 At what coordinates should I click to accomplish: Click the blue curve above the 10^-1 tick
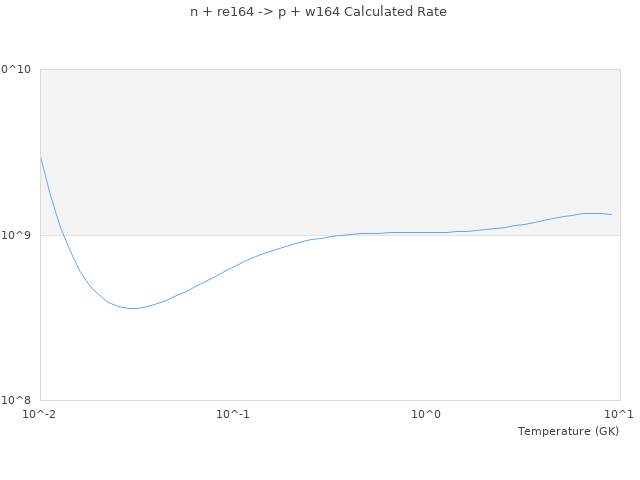point(233,267)
